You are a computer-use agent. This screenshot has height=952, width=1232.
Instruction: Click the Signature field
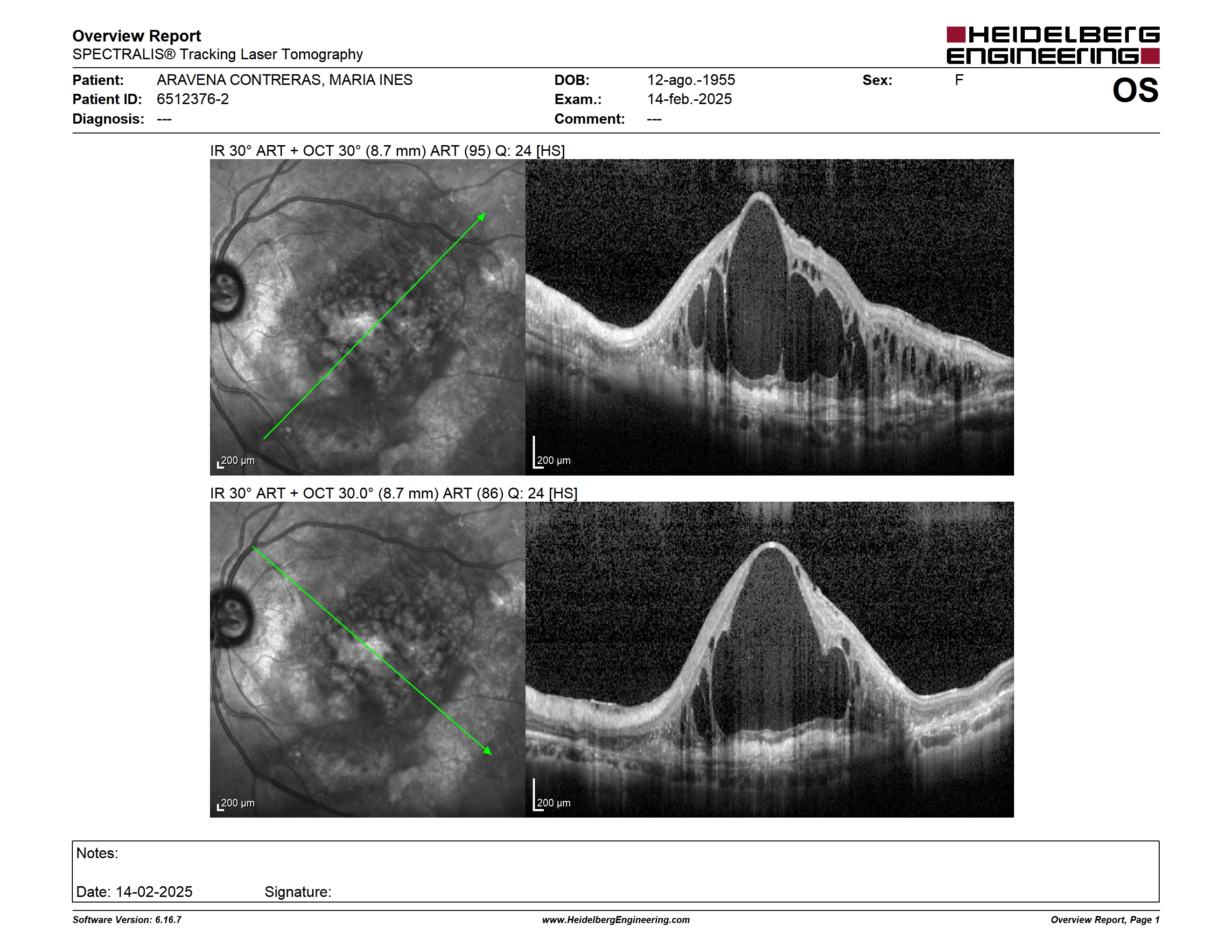298,892
